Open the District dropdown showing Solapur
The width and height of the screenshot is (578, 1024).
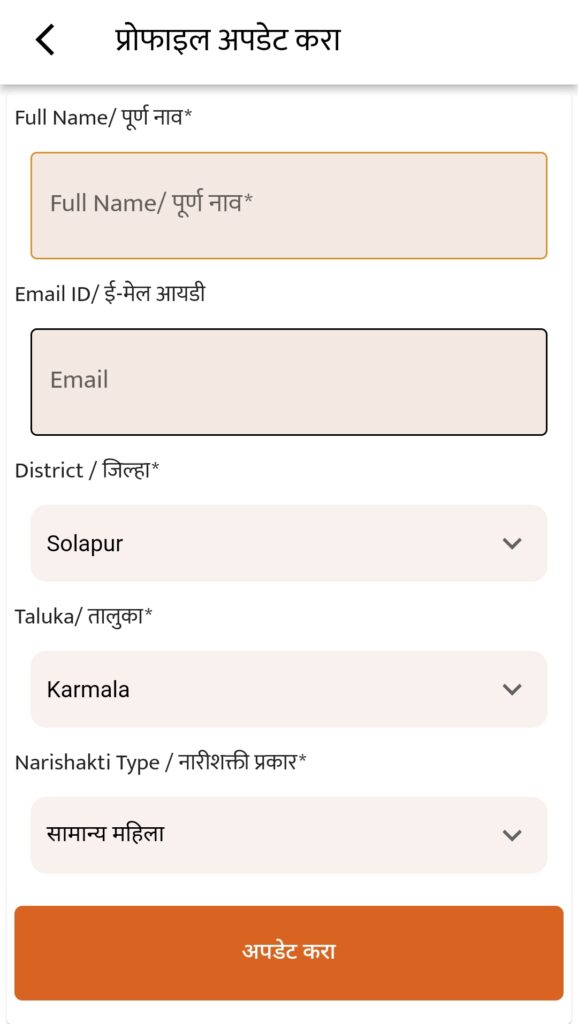pos(289,543)
